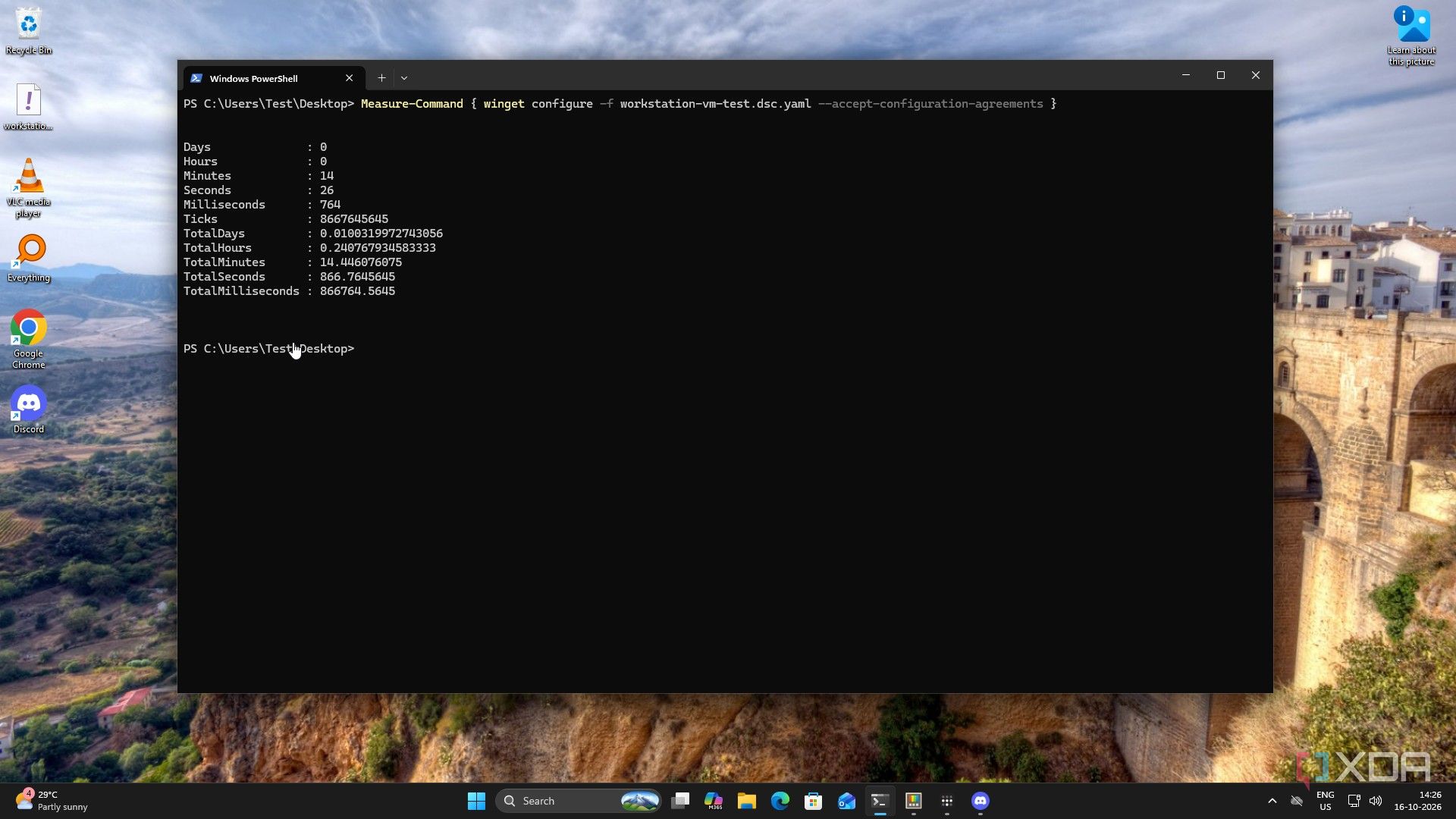The image size is (1456, 819).
Task: Open Discord from the taskbar
Action: pos(981,801)
